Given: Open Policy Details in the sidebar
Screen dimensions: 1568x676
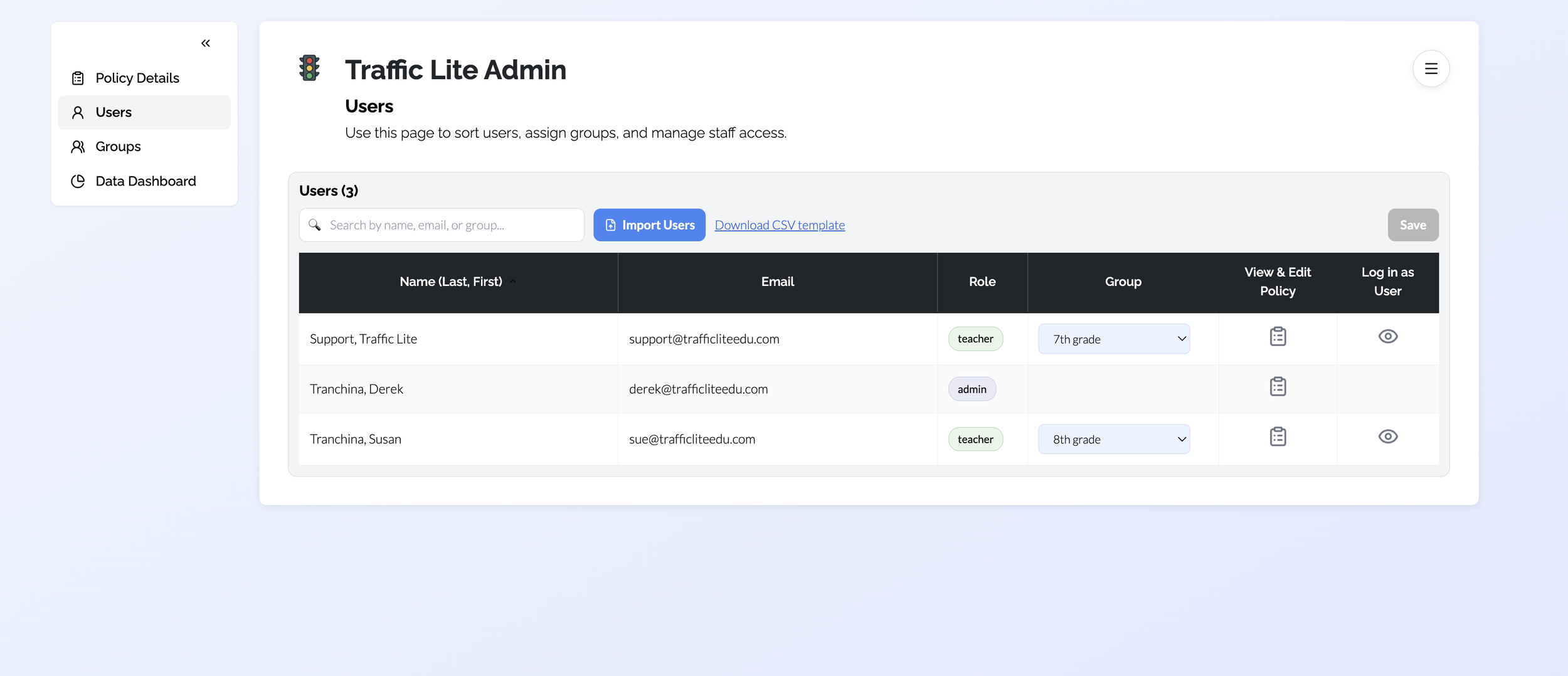Looking at the screenshot, I should click(144, 78).
